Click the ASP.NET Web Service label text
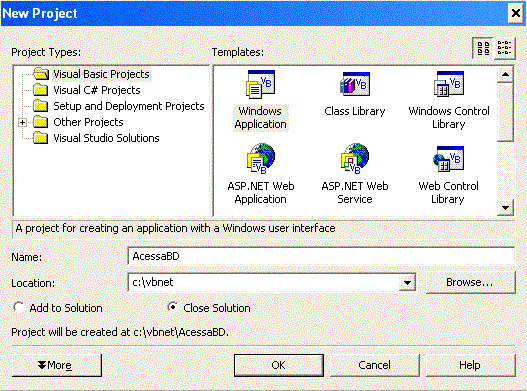Screen dimensions: 527x391 coord(355,193)
